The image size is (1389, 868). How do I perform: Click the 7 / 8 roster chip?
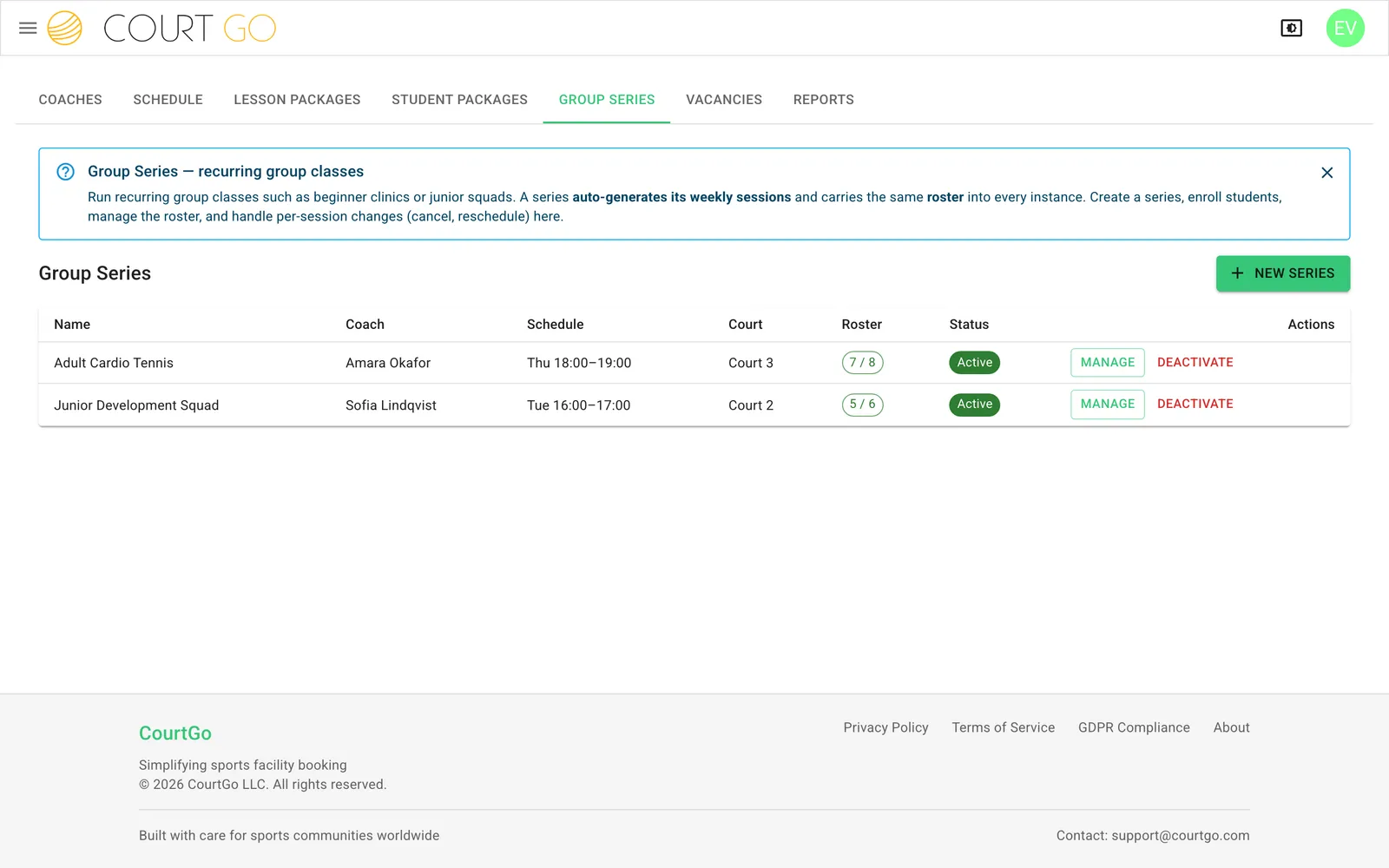tap(862, 362)
